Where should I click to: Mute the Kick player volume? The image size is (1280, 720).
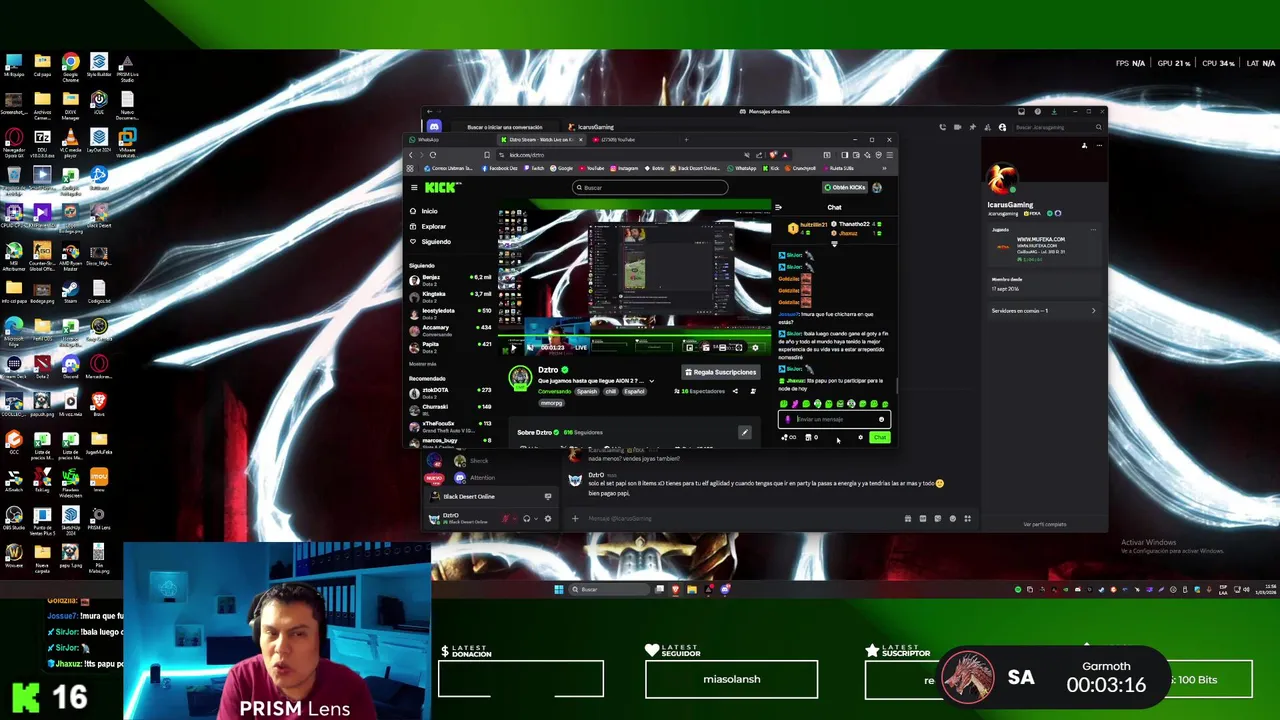531,348
